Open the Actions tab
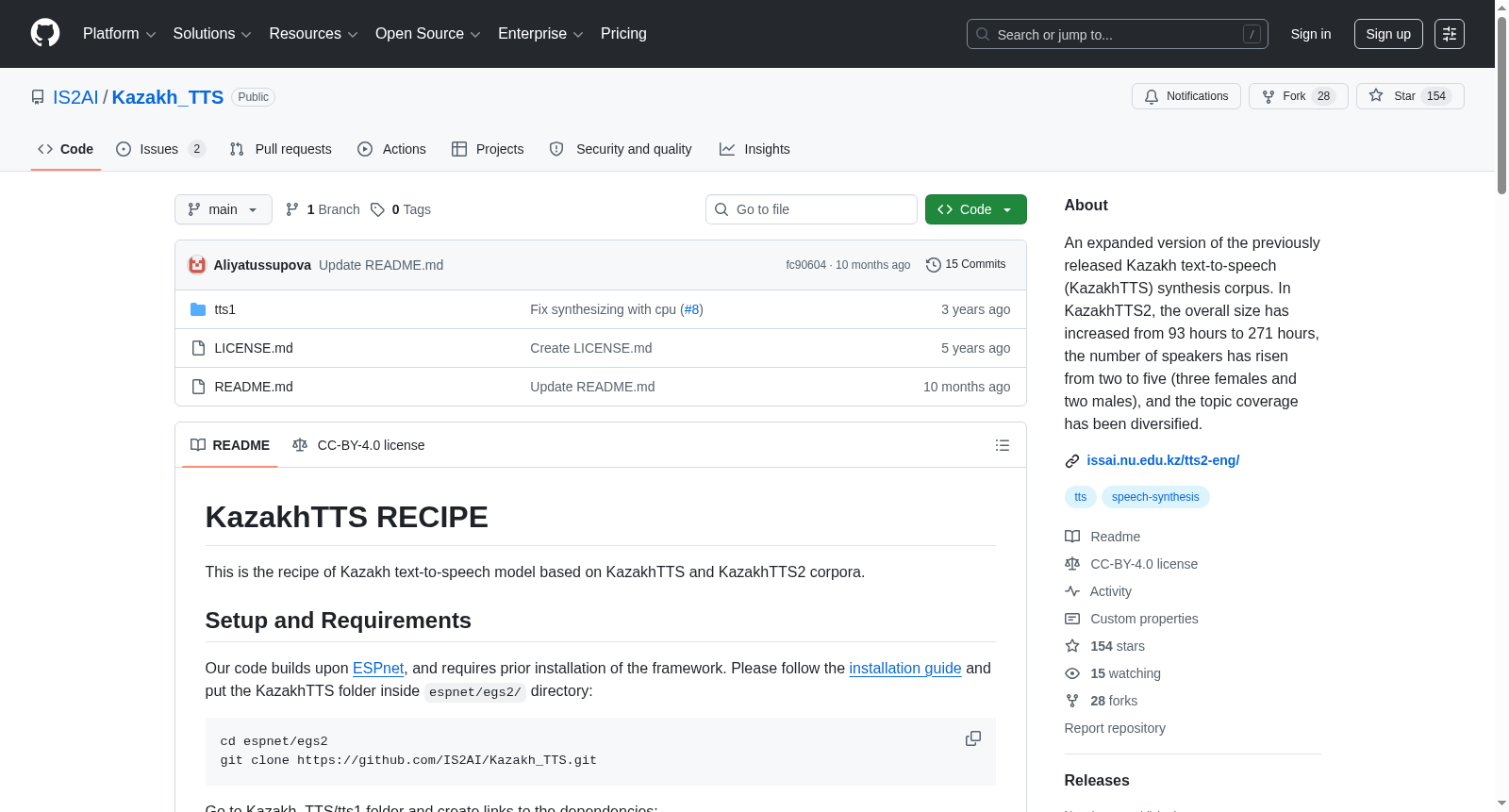Screen dimensions: 1509x812 391,149
